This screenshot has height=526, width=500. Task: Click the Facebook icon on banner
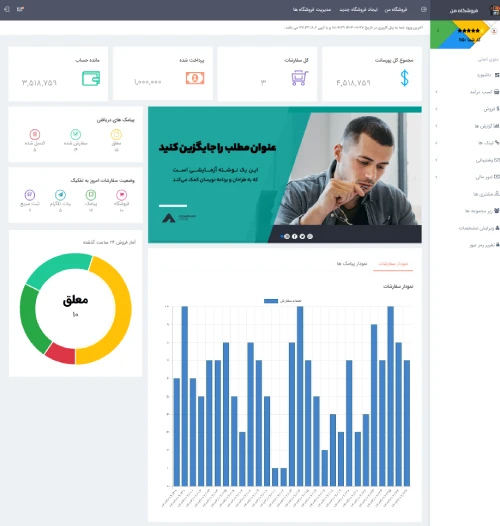click(x=294, y=236)
